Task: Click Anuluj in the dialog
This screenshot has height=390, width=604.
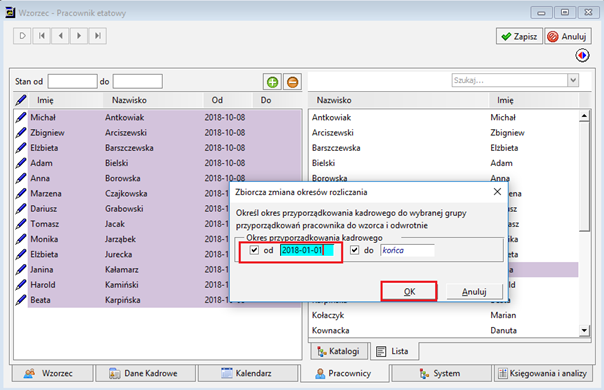Action: (474, 291)
